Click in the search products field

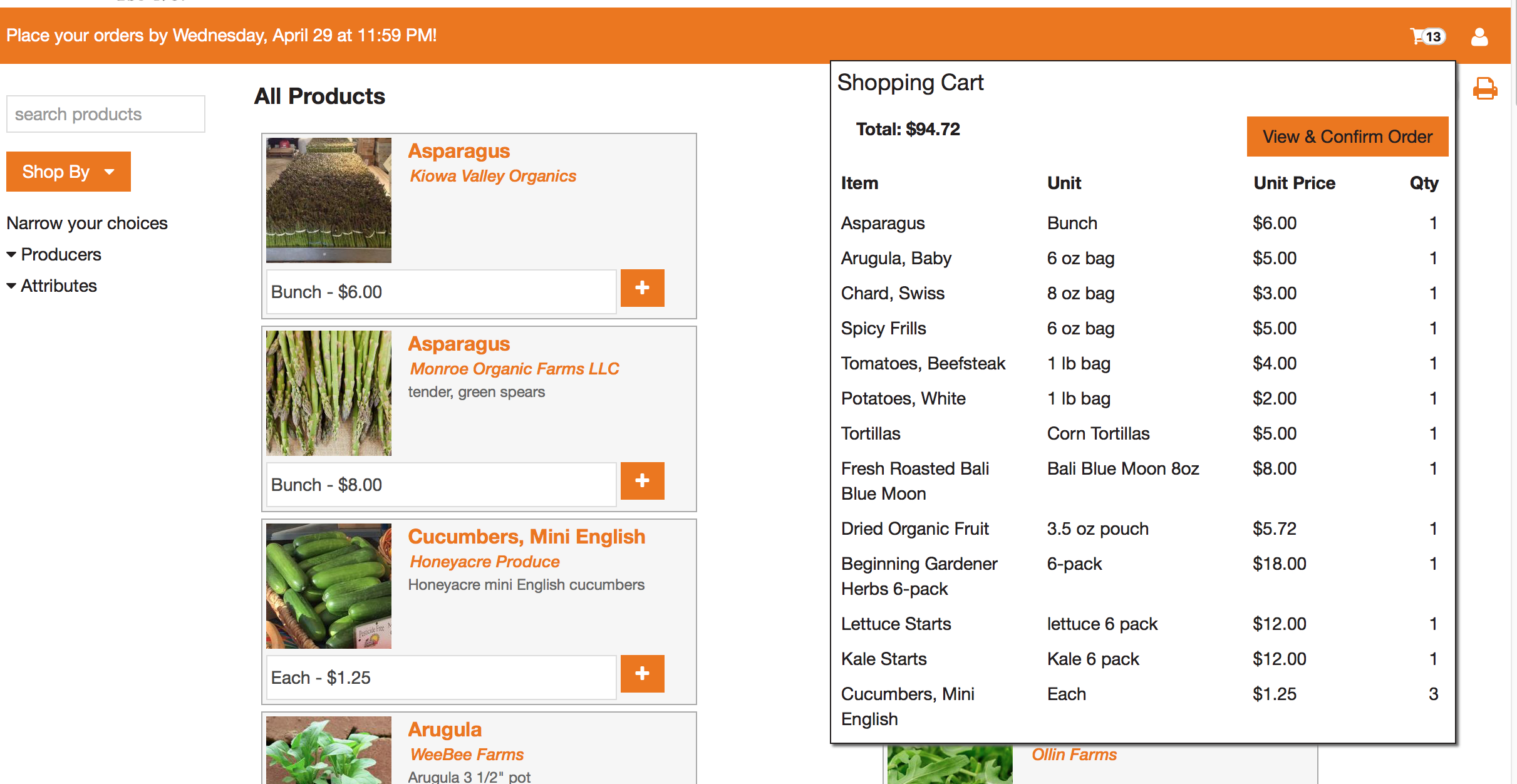pos(105,114)
